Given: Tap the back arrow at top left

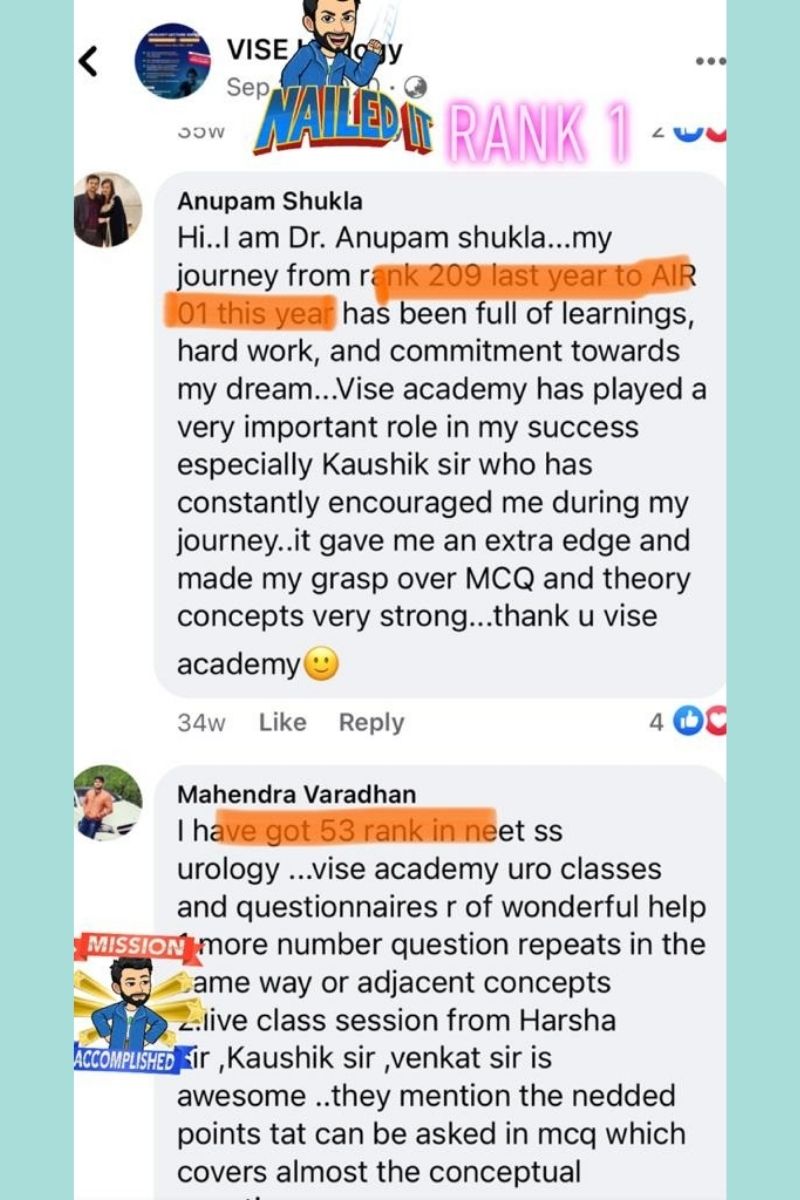Looking at the screenshot, I should tap(89, 62).
